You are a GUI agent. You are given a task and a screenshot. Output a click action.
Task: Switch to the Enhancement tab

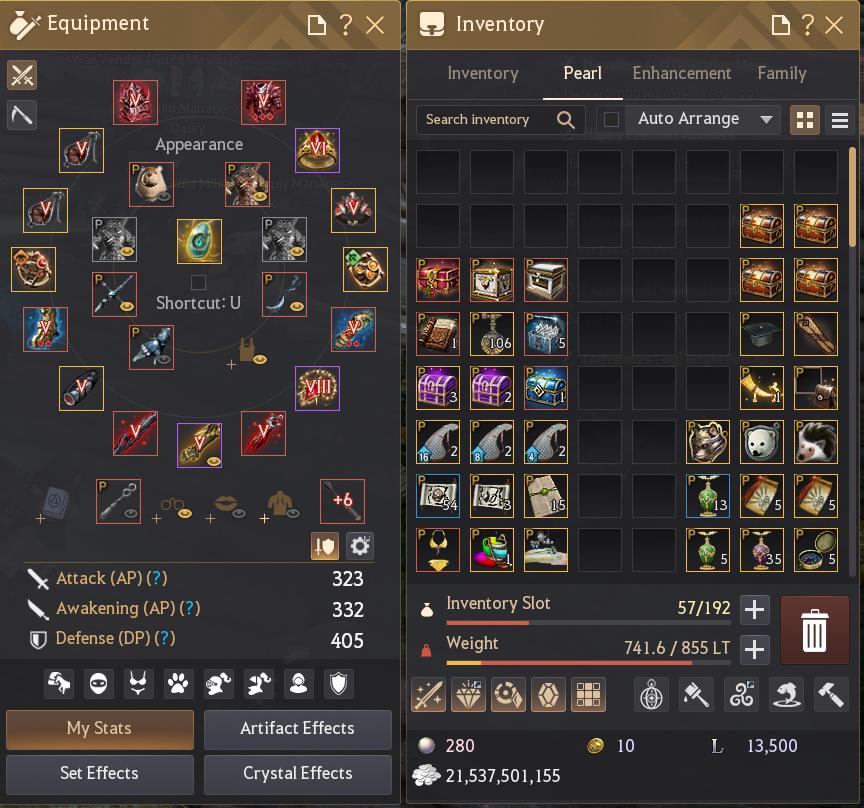(681, 73)
